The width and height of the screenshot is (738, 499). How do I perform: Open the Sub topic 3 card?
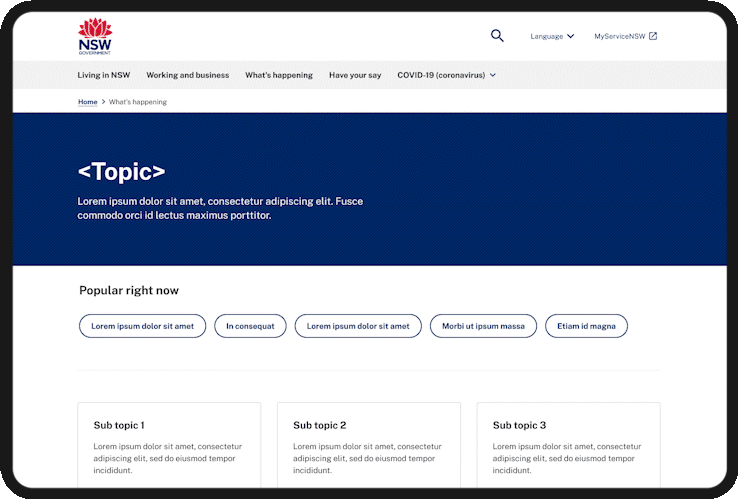point(568,445)
